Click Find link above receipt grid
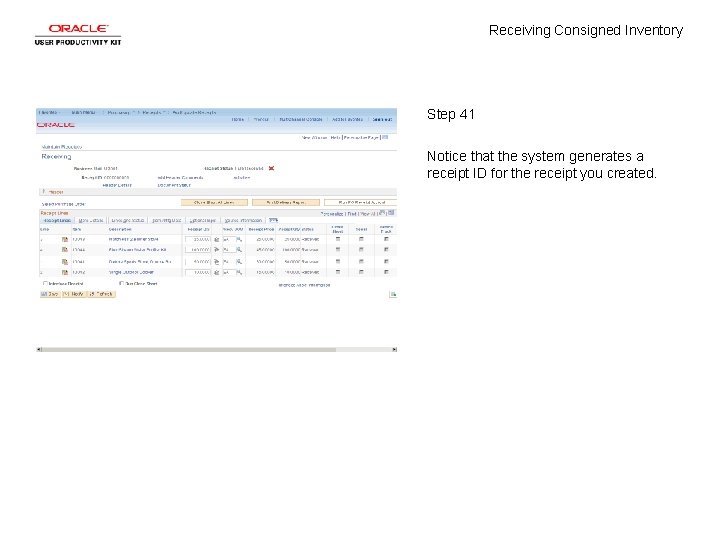 point(352,214)
